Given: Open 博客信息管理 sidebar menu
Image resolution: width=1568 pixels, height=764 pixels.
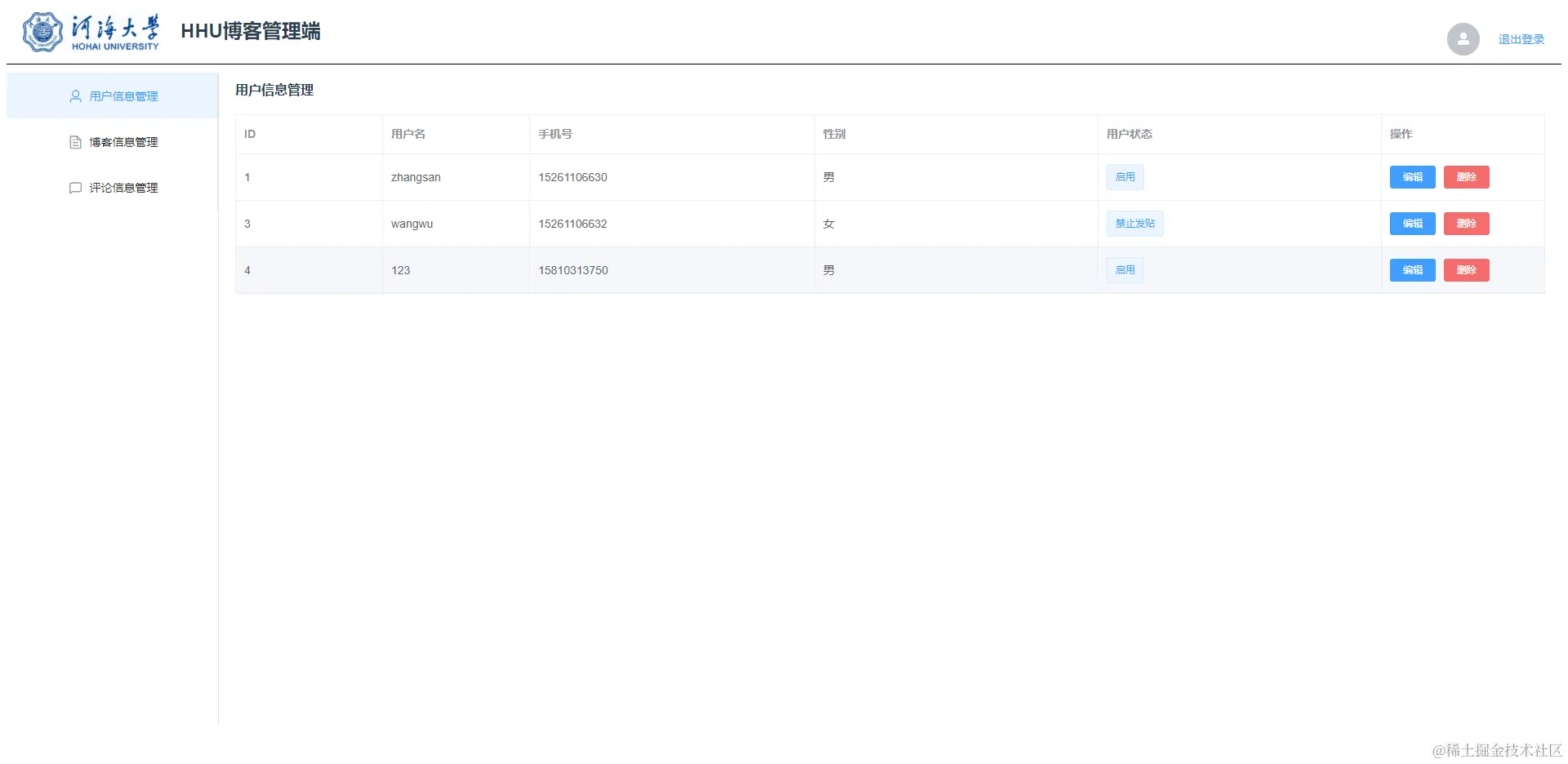Looking at the screenshot, I should coord(112,142).
